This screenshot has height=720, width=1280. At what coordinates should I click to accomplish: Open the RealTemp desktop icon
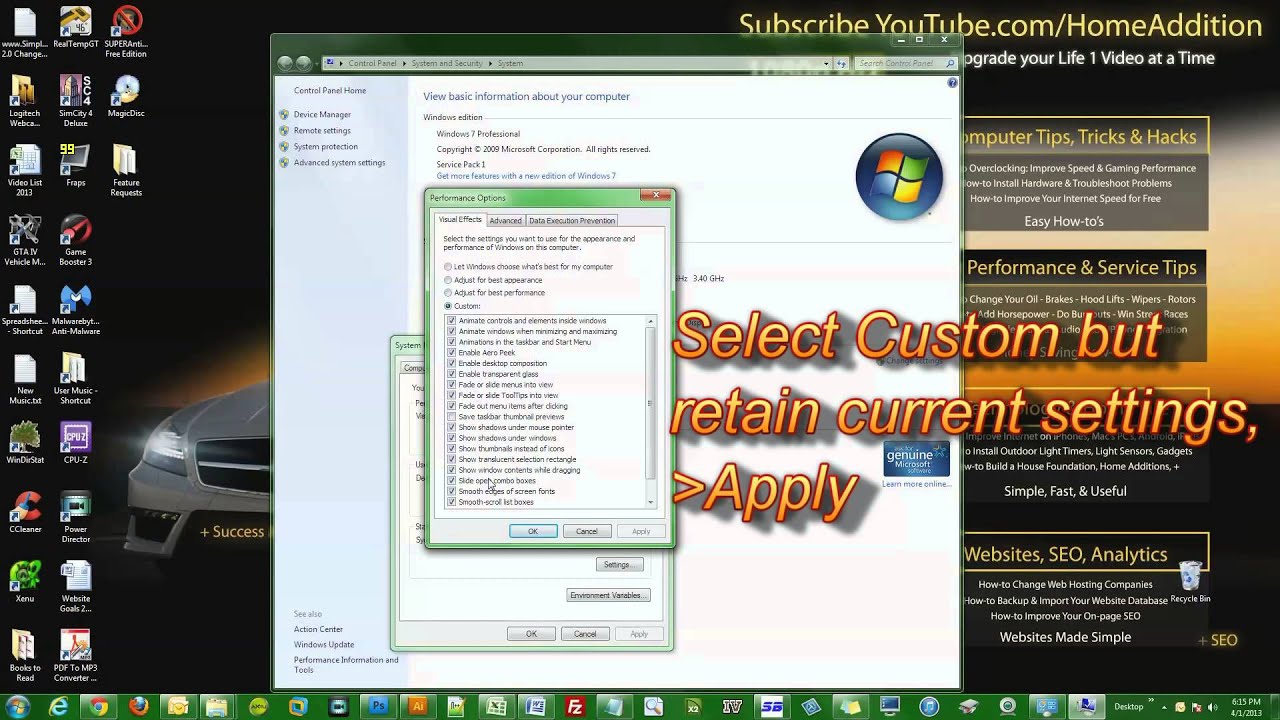76,27
